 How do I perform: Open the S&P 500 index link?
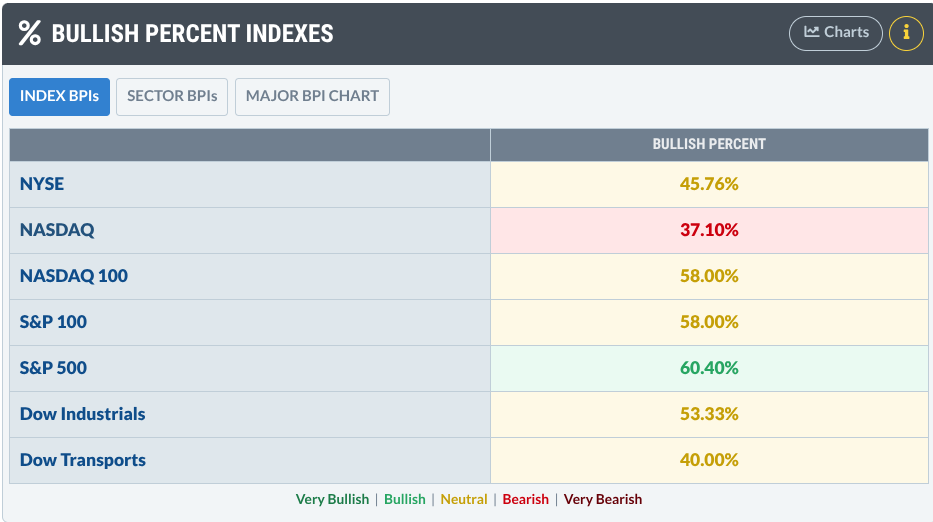click(x=53, y=368)
